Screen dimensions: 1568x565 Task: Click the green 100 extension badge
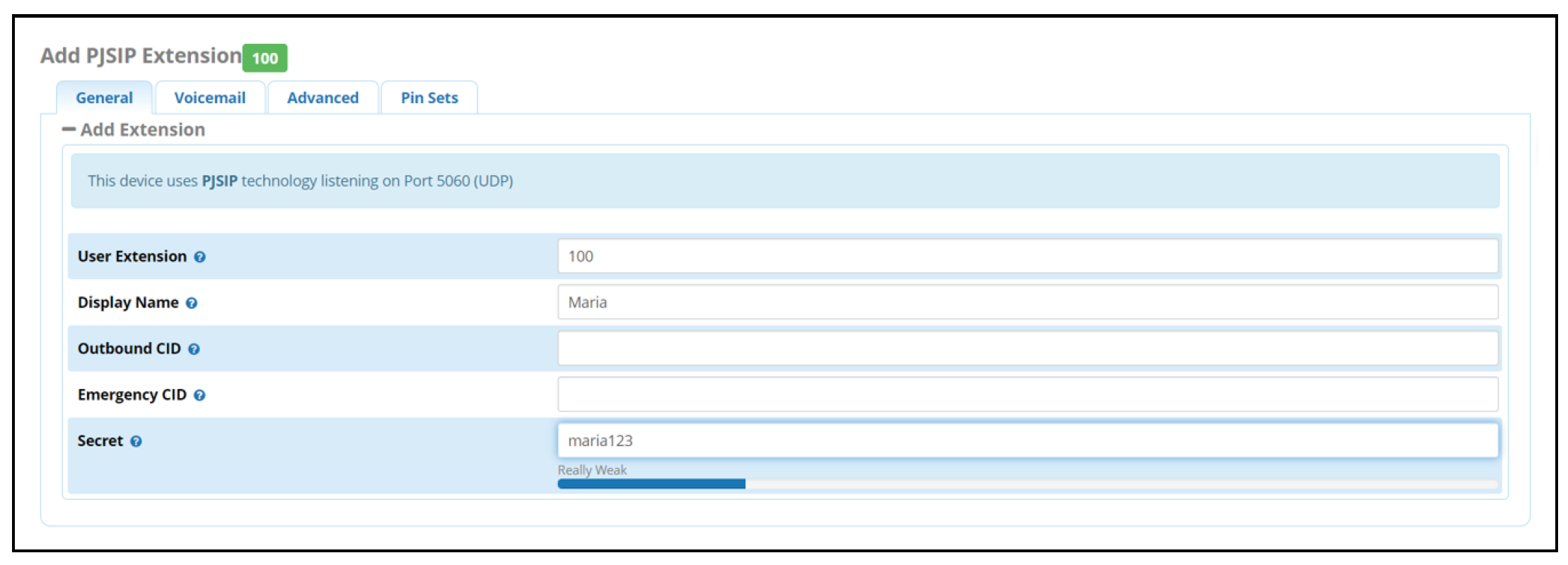click(265, 58)
